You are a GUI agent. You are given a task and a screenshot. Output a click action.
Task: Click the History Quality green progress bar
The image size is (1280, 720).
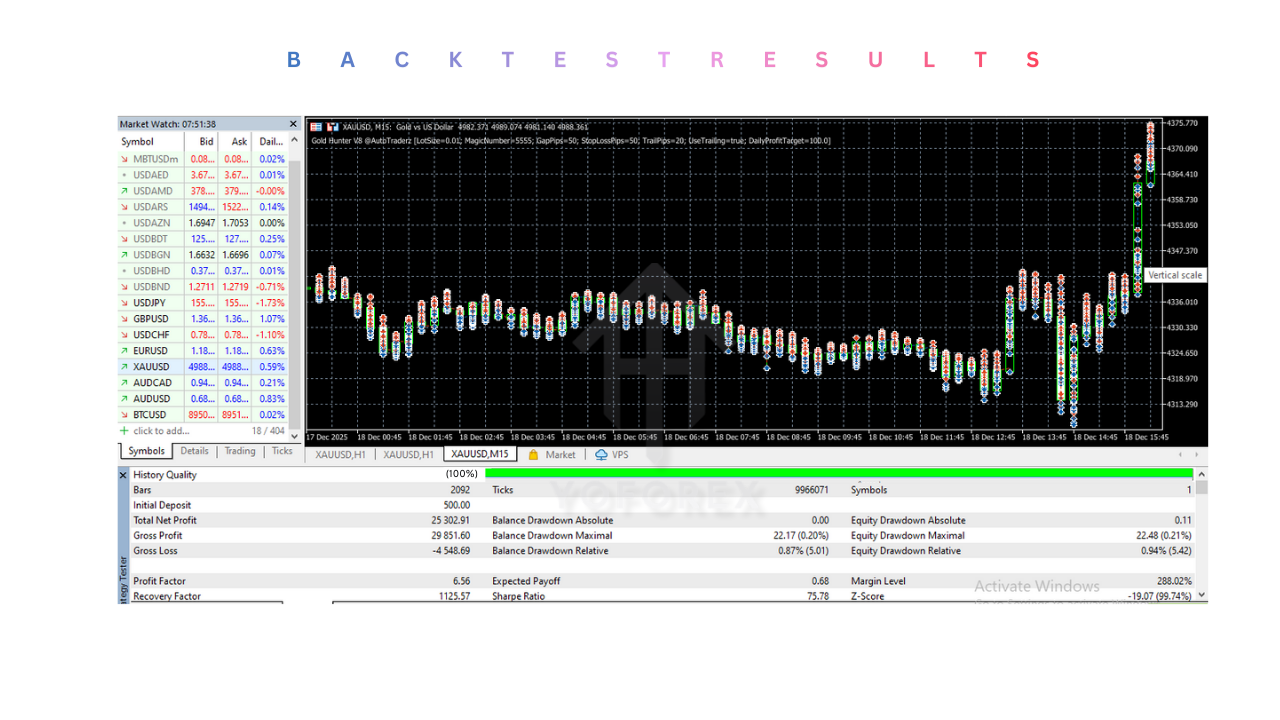[838, 474]
